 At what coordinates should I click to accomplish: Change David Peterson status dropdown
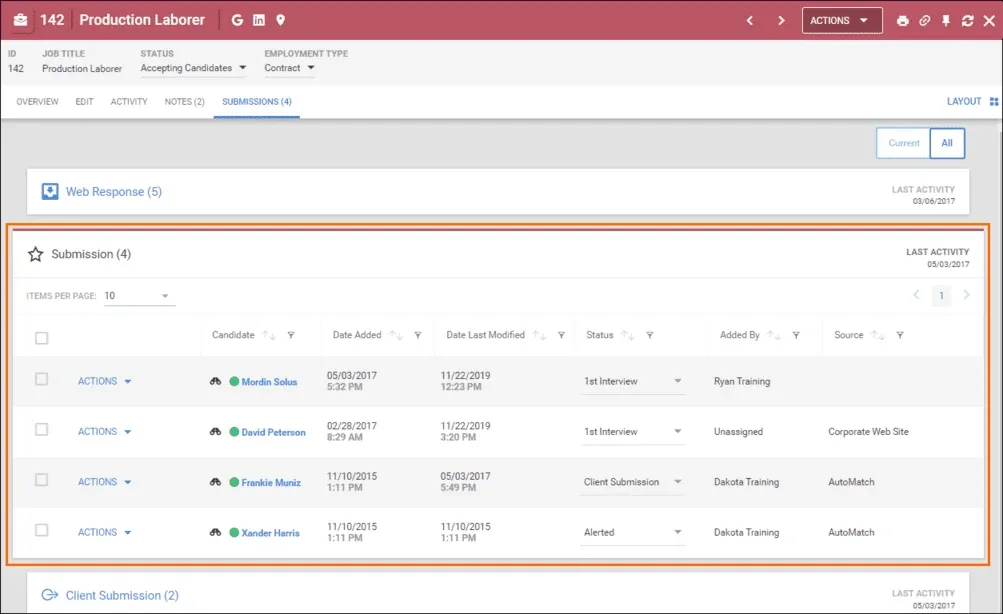click(x=633, y=432)
